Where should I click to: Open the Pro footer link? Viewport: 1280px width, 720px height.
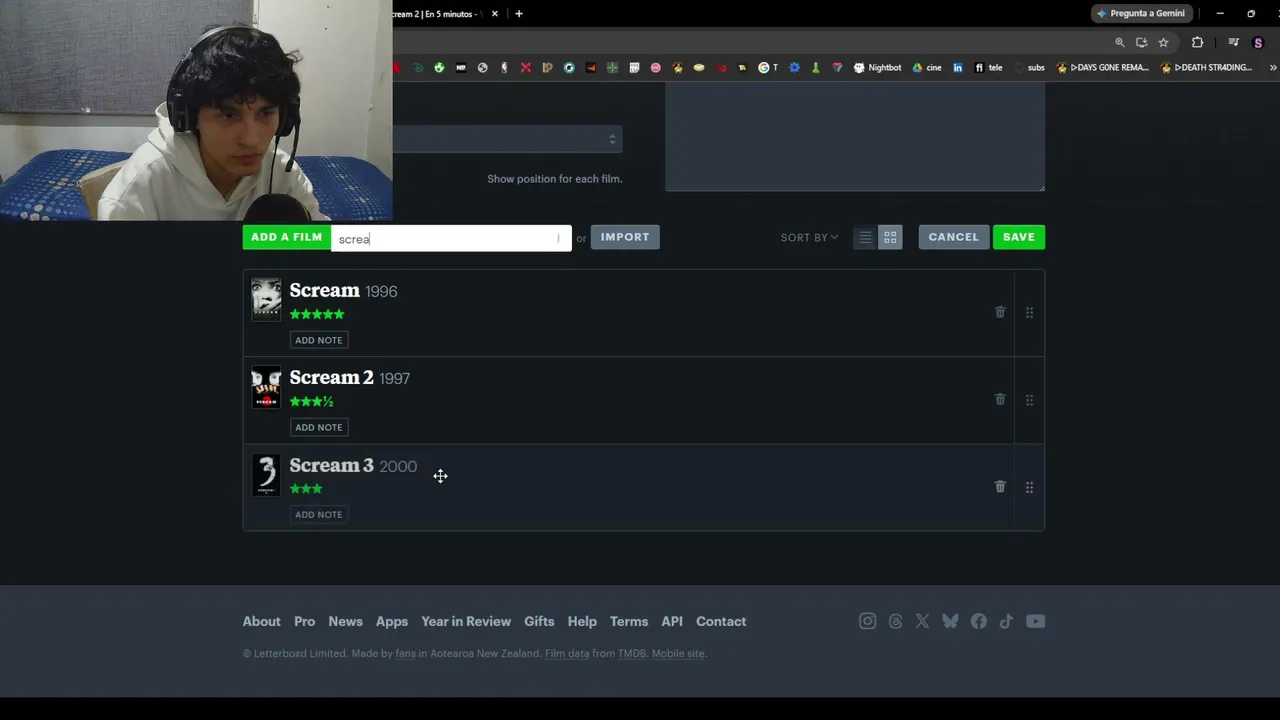click(305, 621)
